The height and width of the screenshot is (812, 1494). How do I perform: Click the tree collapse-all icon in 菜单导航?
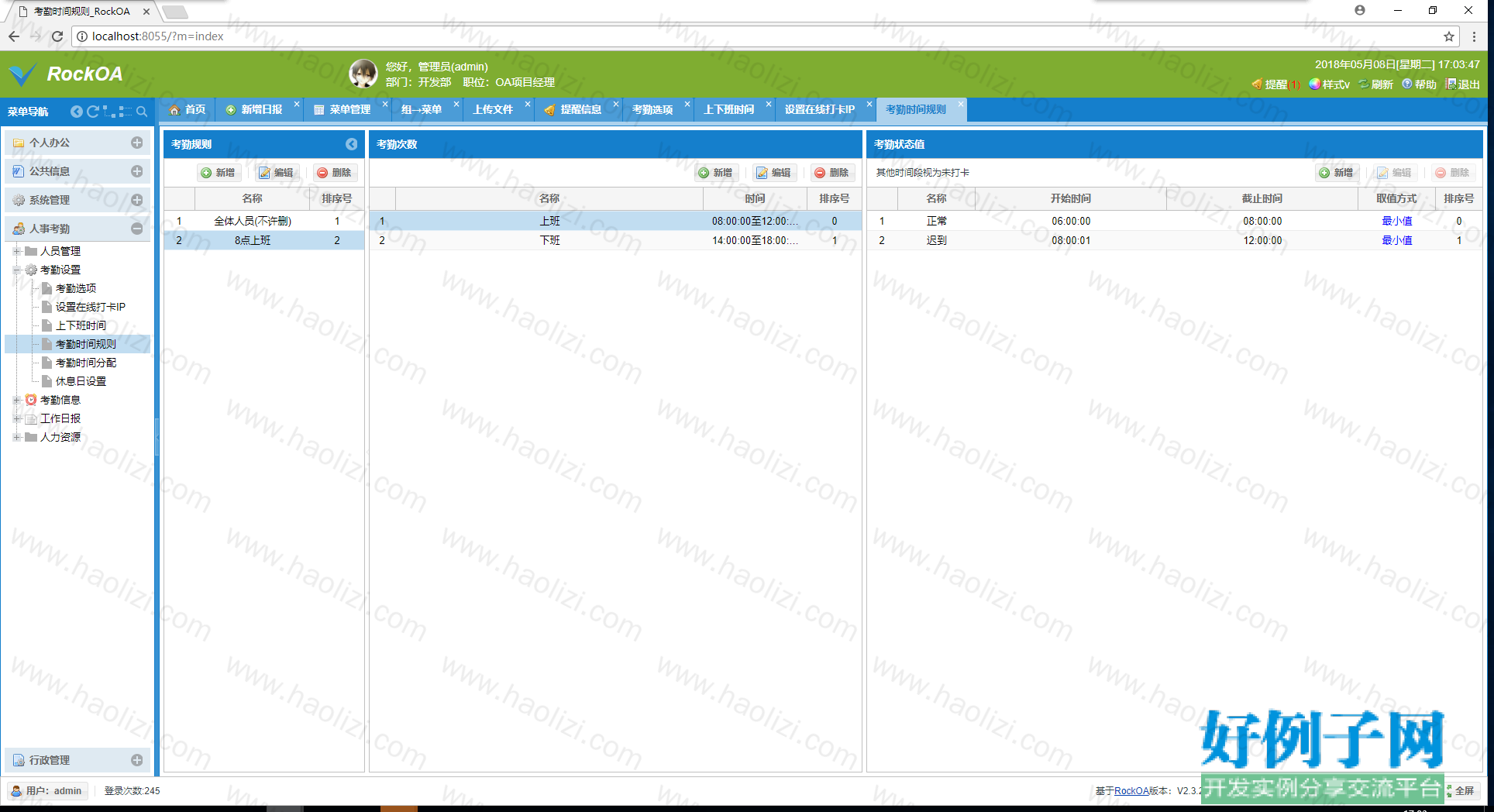pyautogui.click(x=125, y=112)
